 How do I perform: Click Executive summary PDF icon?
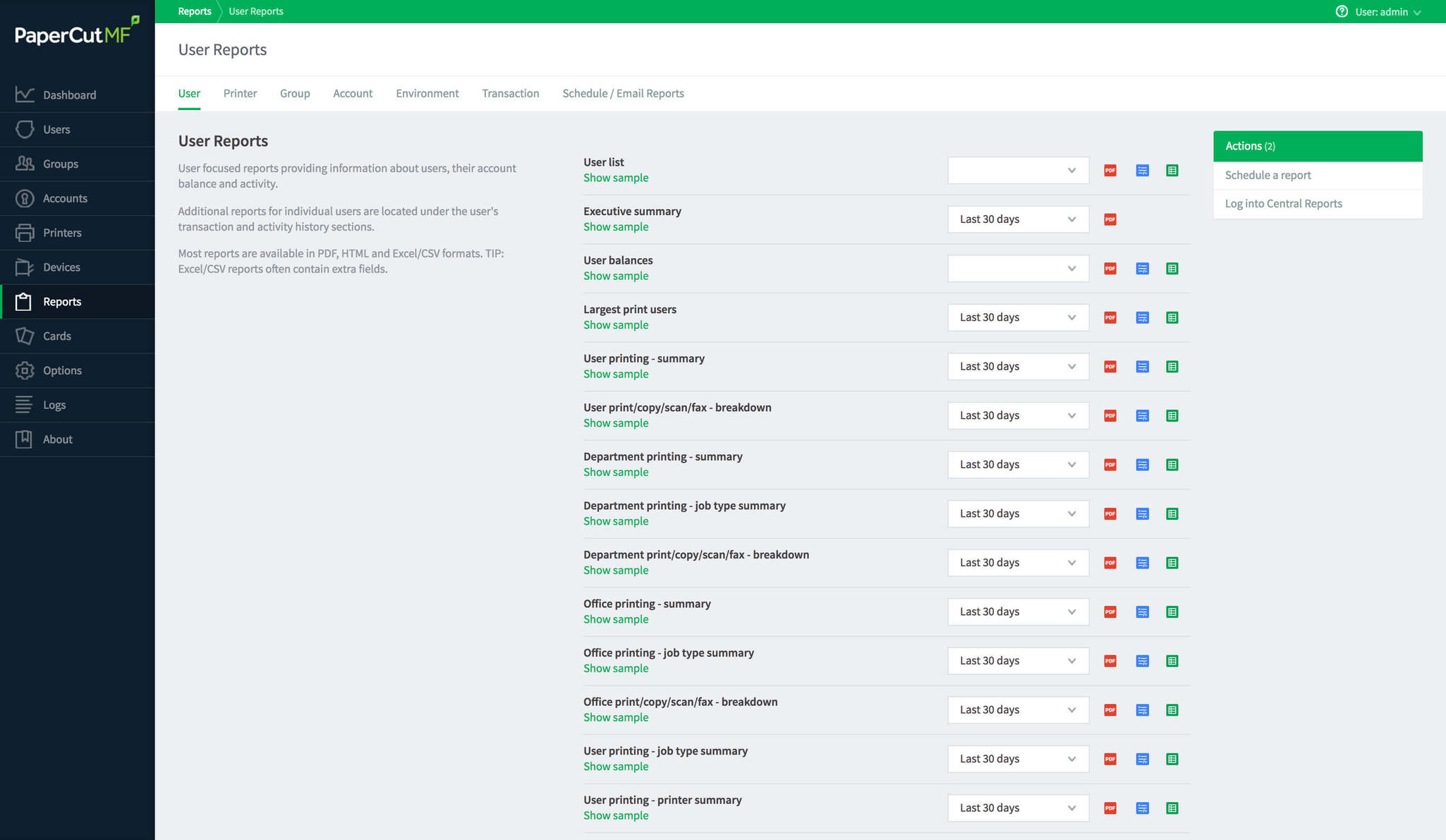click(x=1110, y=219)
